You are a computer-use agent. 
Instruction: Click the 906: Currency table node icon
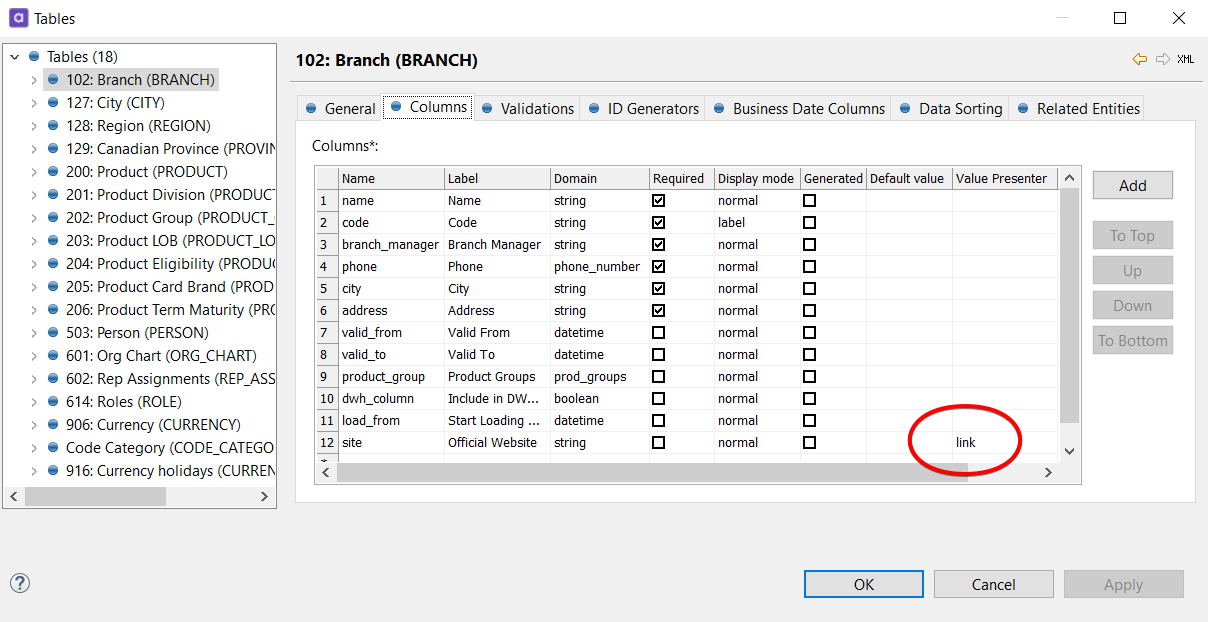54,425
